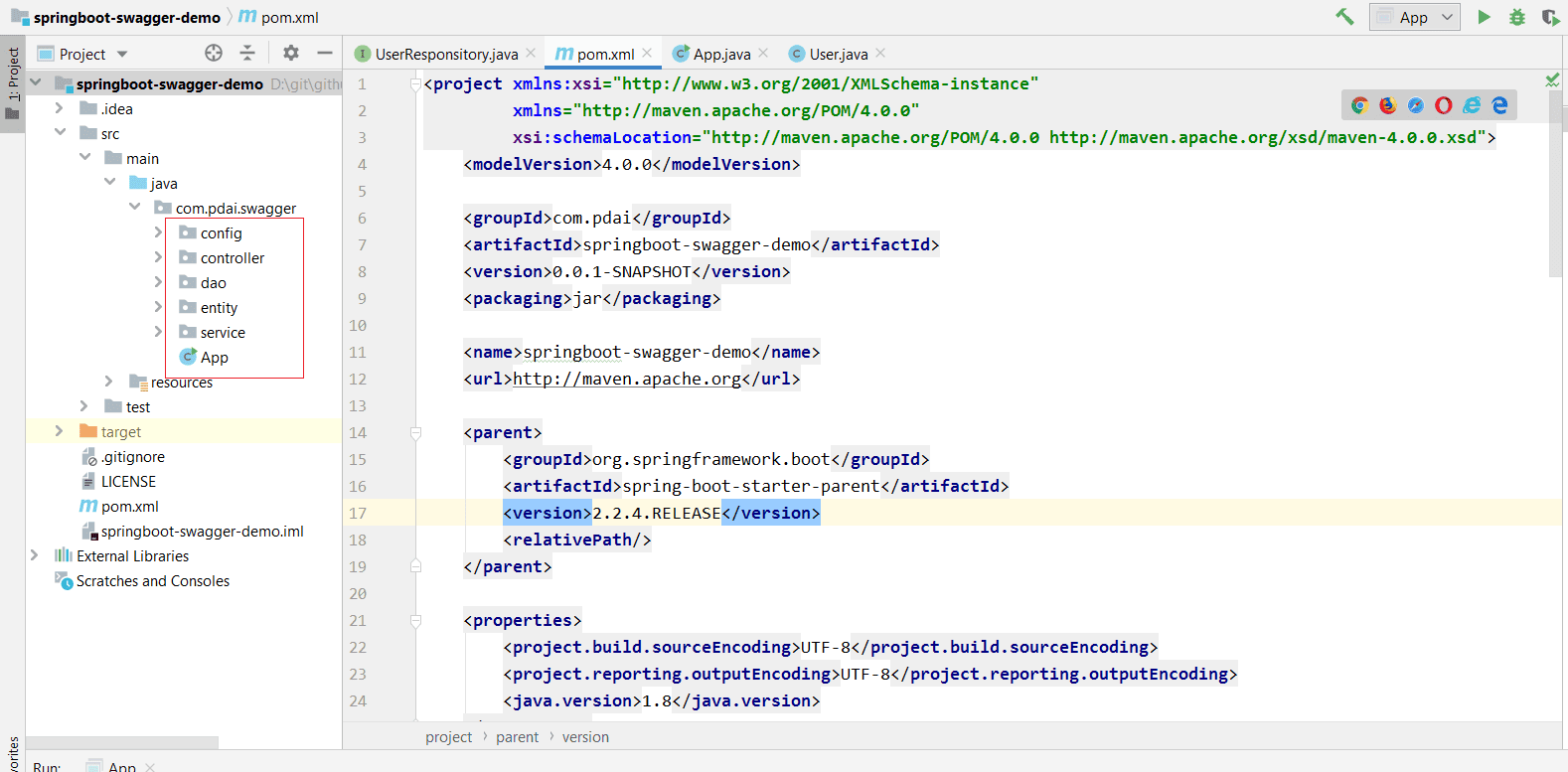This screenshot has width=1568, height=772.
Task: Start debugging with the bug icon
Action: pos(1516,17)
